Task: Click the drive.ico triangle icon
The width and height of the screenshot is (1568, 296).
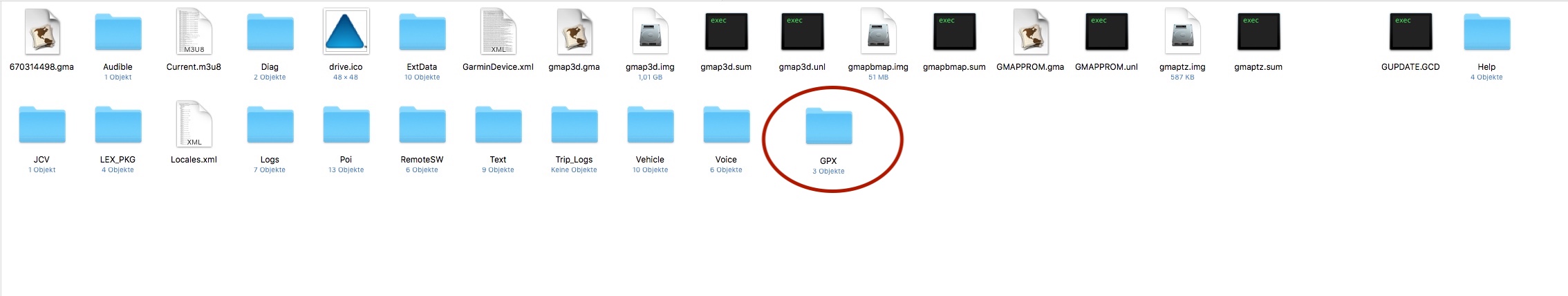Action: click(x=346, y=32)
